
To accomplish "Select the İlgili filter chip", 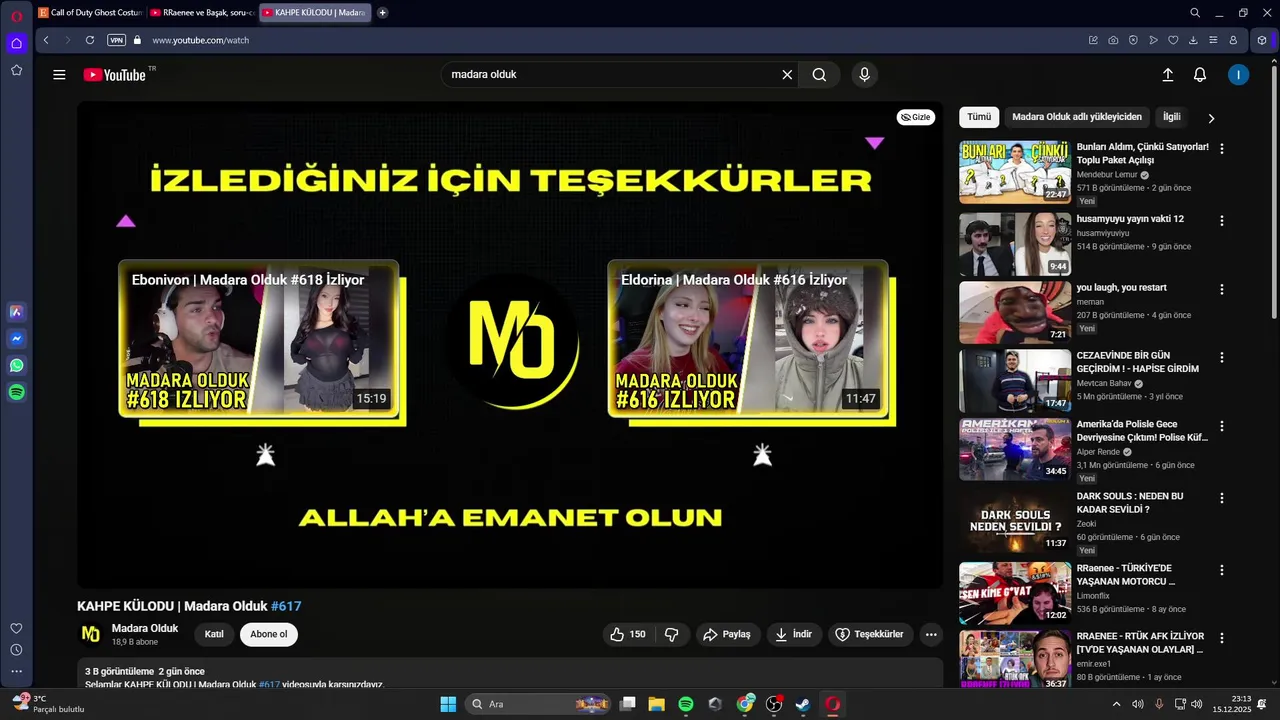I will [1171, 117].
